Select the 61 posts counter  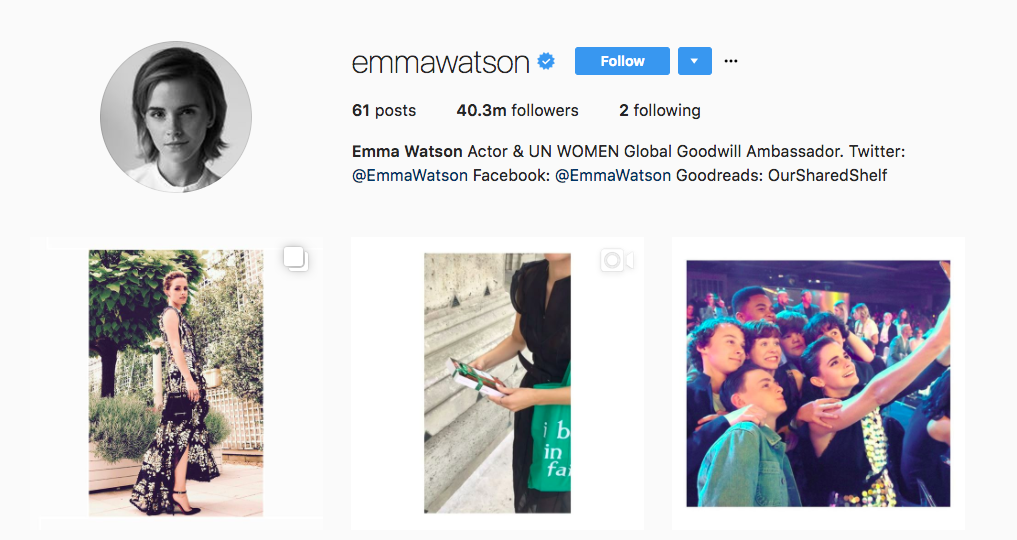click(384, 111)
